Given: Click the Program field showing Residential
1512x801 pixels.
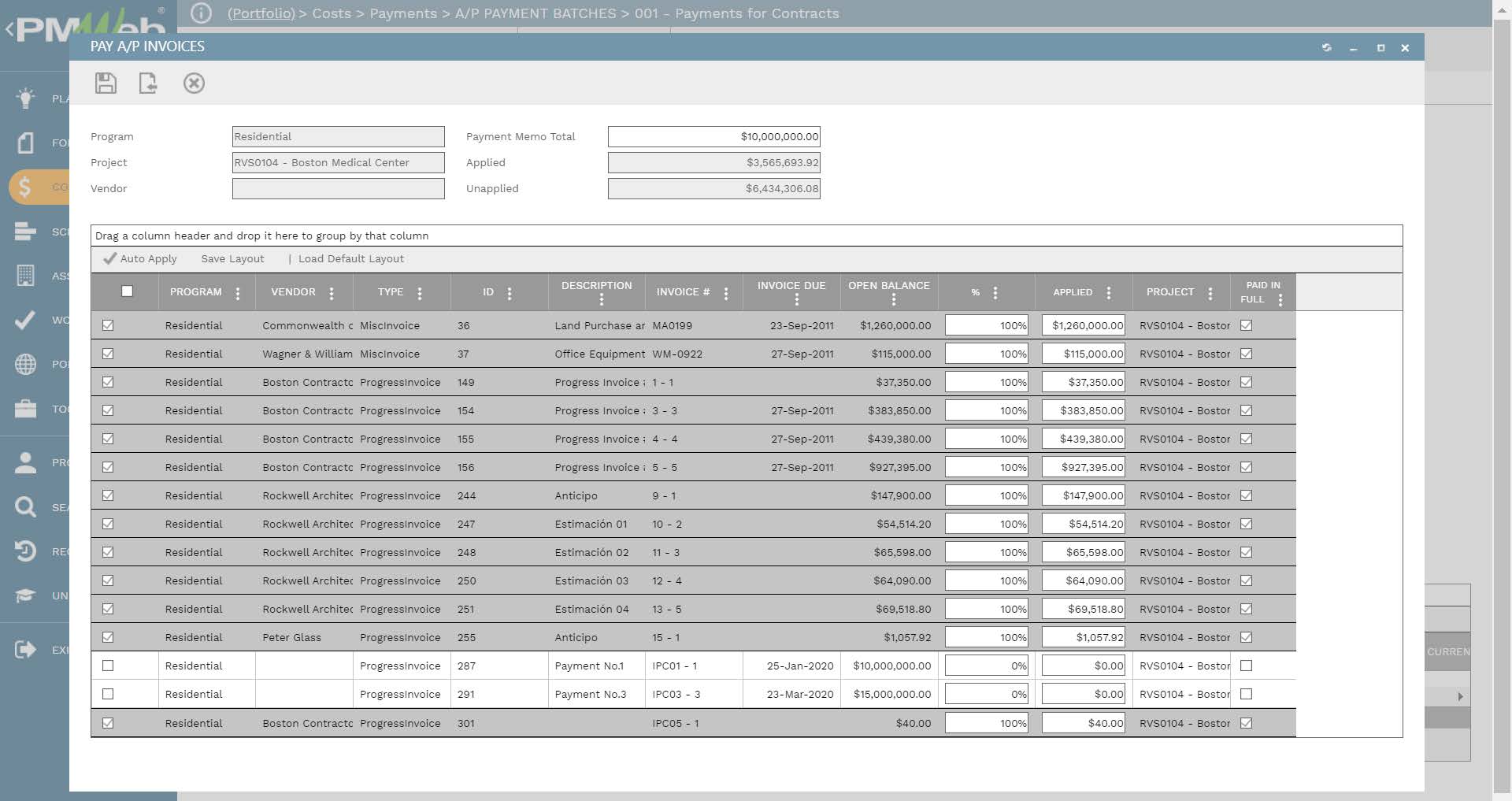Looking at the screenshot, I should click(339, 136).
